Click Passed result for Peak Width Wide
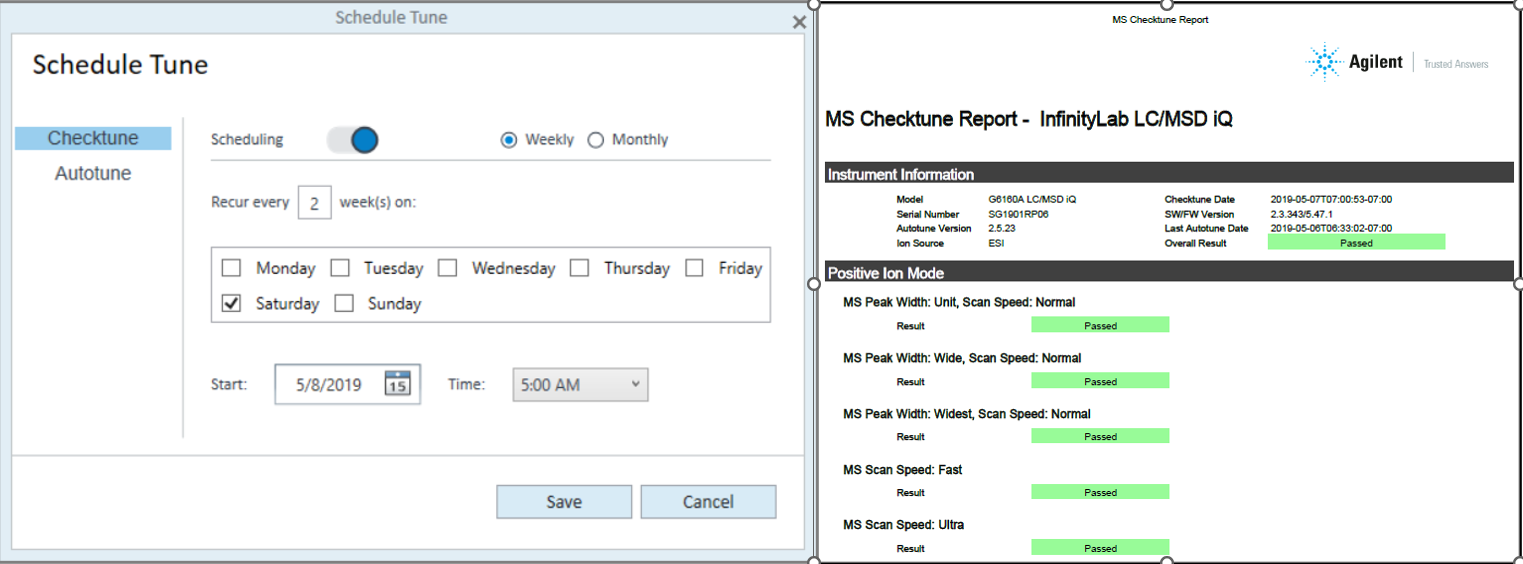1523x564 pixels. (x=1100, y=381)
